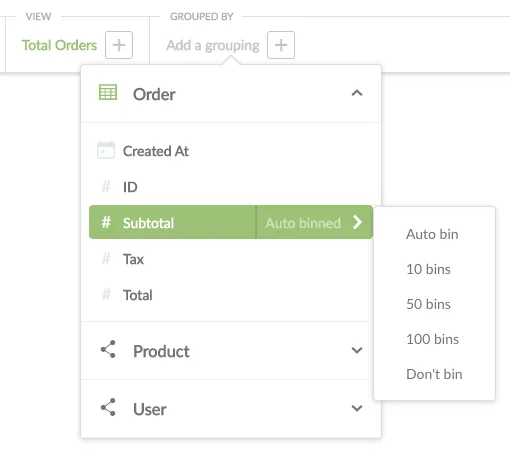Click the Total Orders metric link
Screen dimensions: 510x455
[x=59, y=45]
